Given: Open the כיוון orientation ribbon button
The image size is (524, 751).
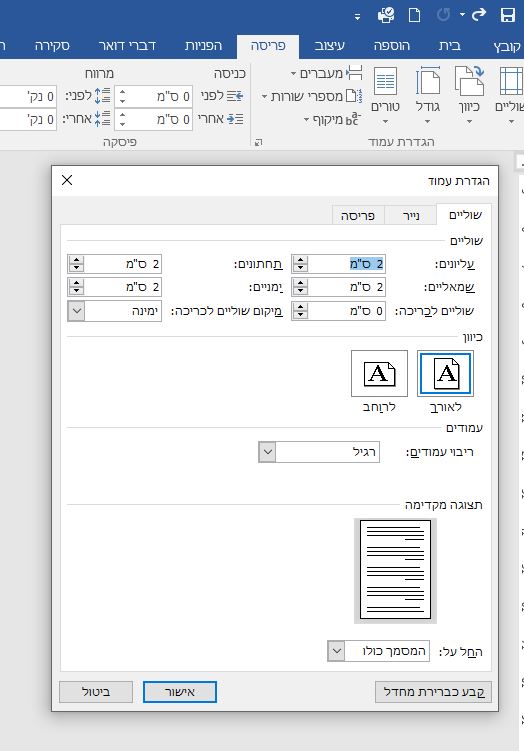Looking at the screenshot, I should [469, 96].
